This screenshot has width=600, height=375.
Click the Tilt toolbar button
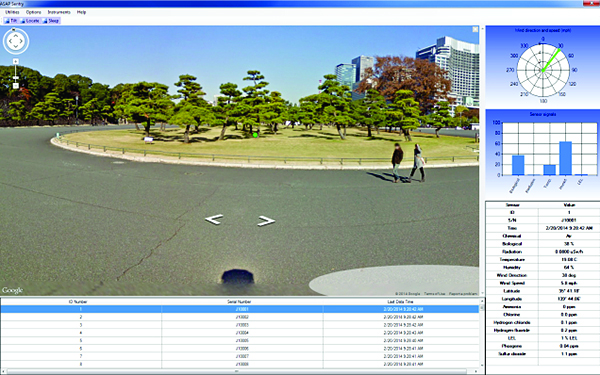pyautogui.click(x=11, y=21)
